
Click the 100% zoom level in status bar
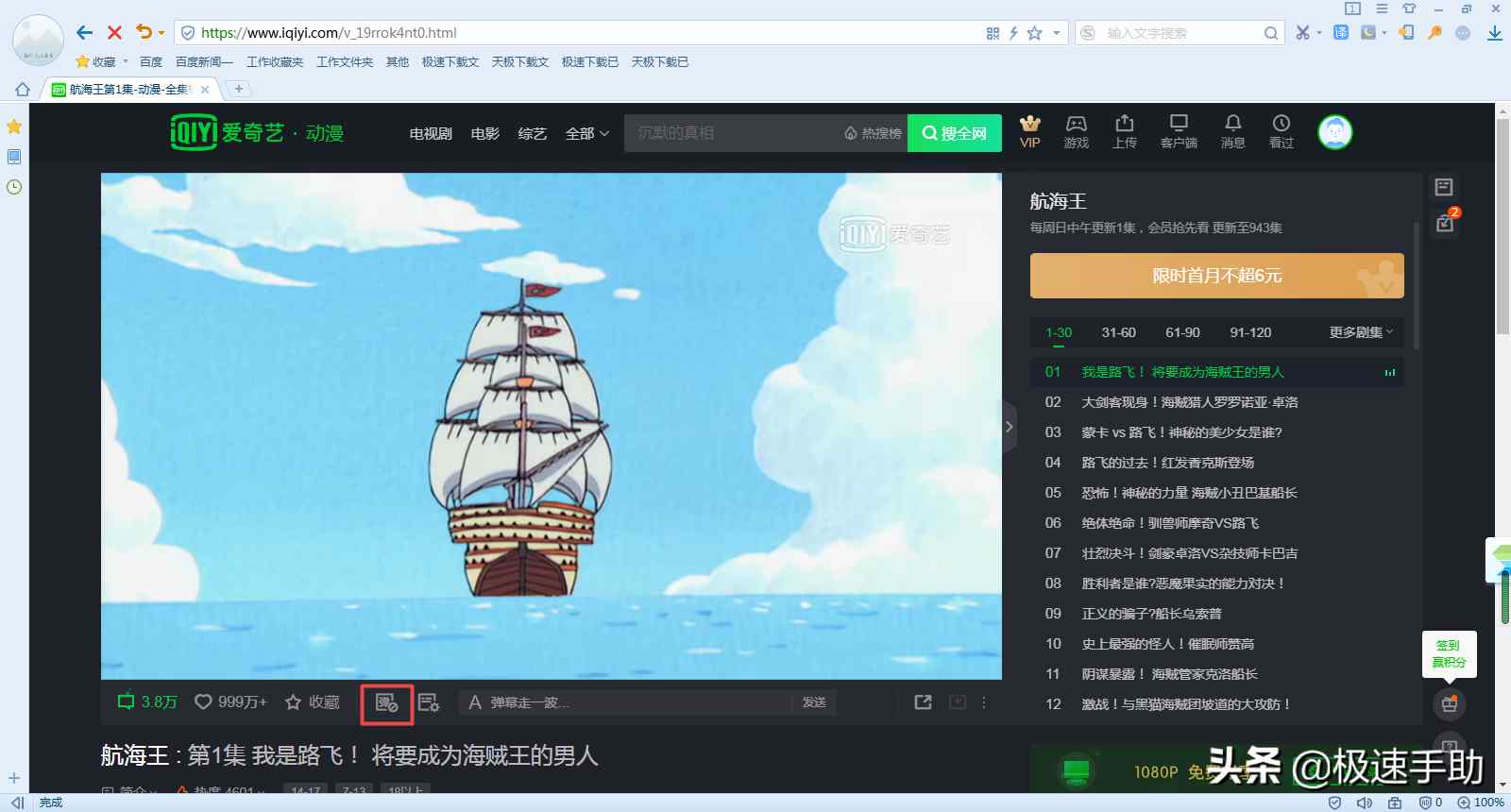(x=1481, y=803)
